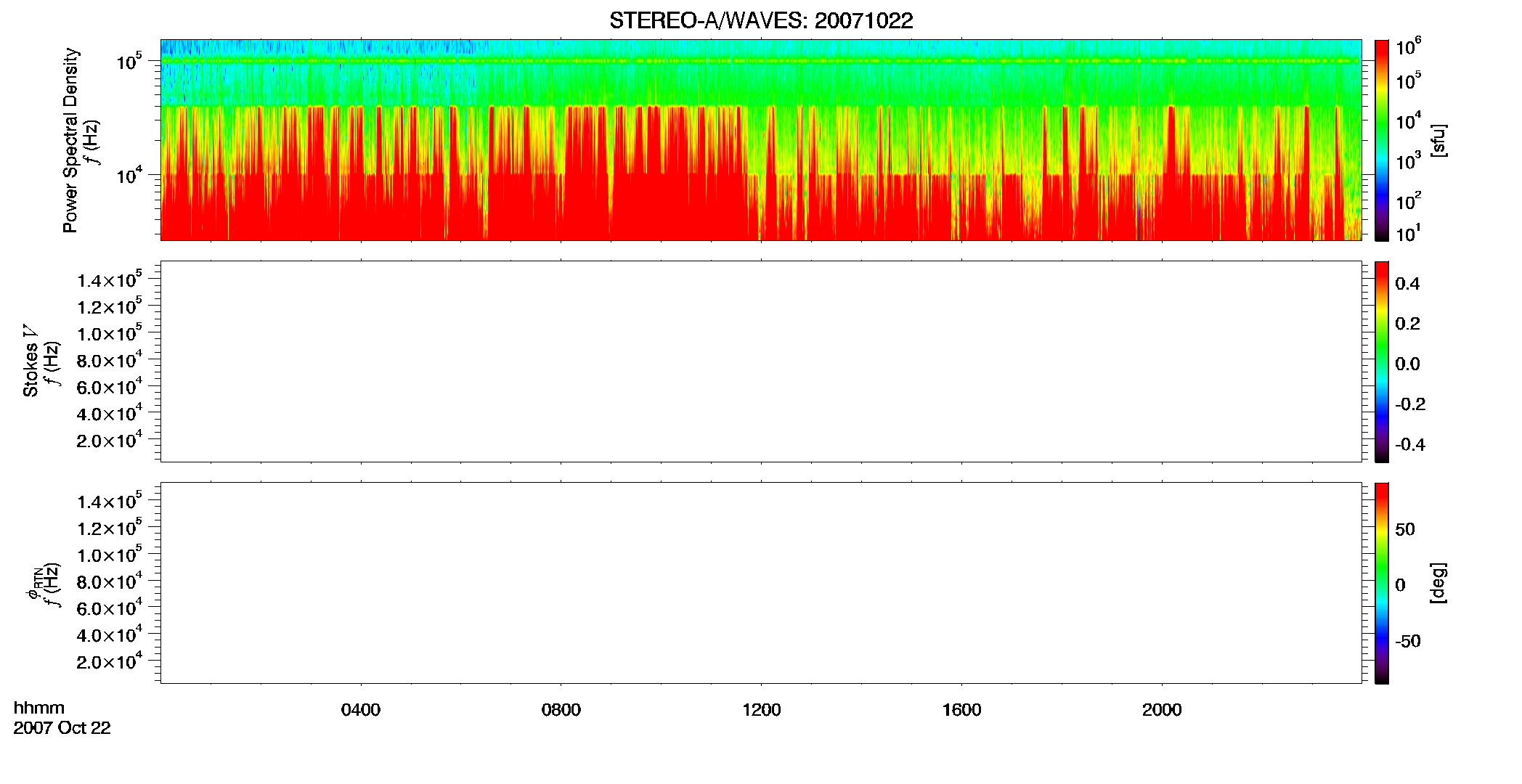
Task: Click the power spectral density spectrogram panel
Action: point(761,140)
